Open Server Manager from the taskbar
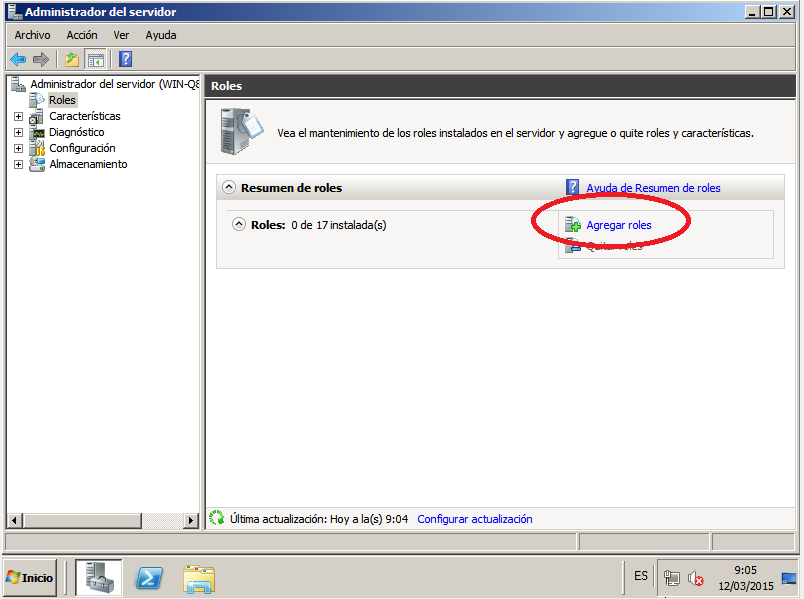Screen dimensions: 804x599 point(99,577)
